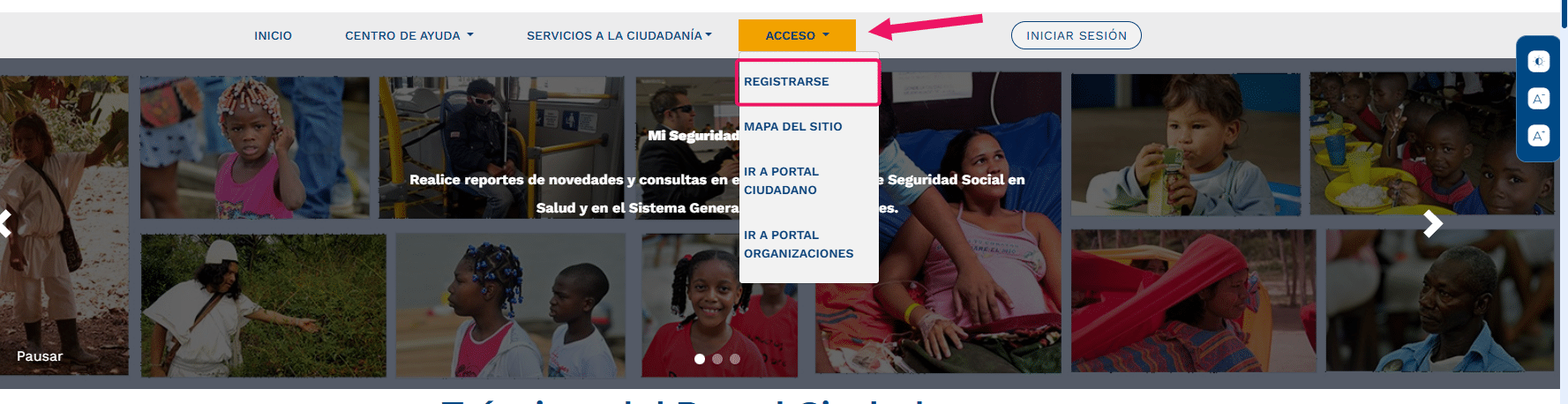Toggle the high contrast accessibility icon

click(x=1539, y=62)
